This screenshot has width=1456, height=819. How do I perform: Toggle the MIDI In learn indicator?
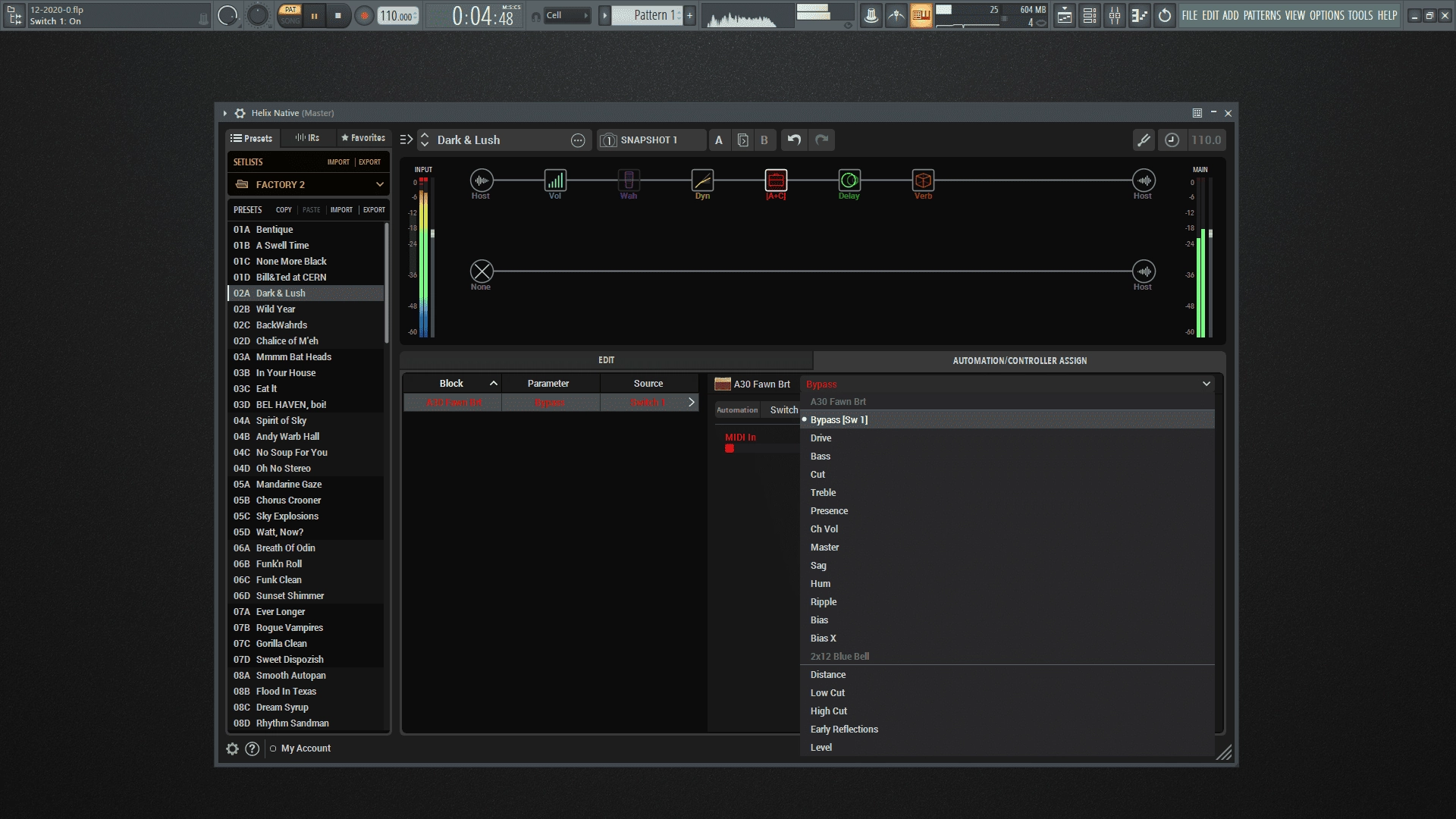(x=730, y=448)
